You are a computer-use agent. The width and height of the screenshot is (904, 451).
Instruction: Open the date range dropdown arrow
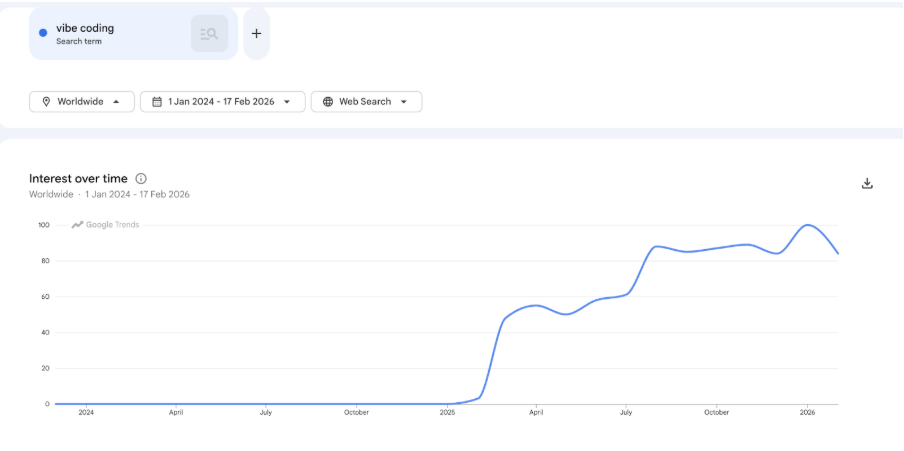point(288,102)
